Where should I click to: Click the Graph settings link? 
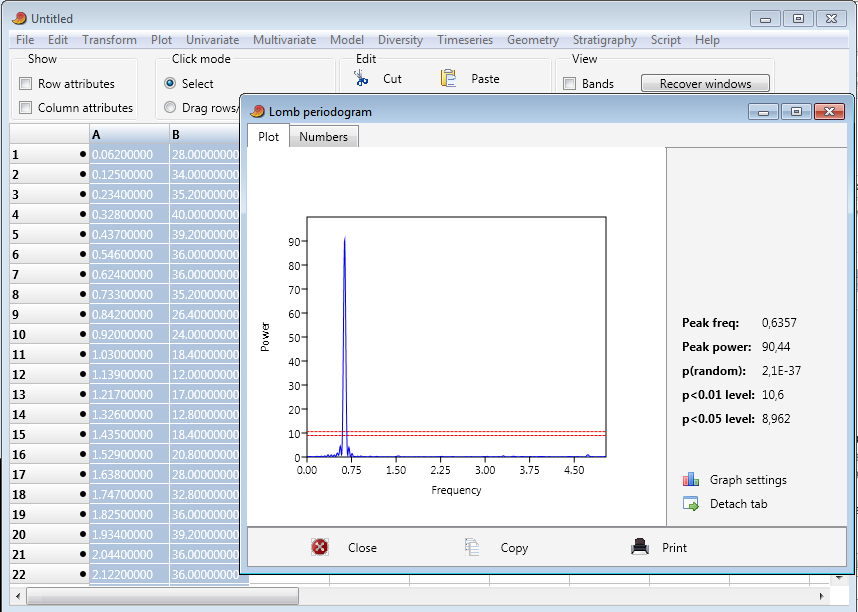click(748, 480)
